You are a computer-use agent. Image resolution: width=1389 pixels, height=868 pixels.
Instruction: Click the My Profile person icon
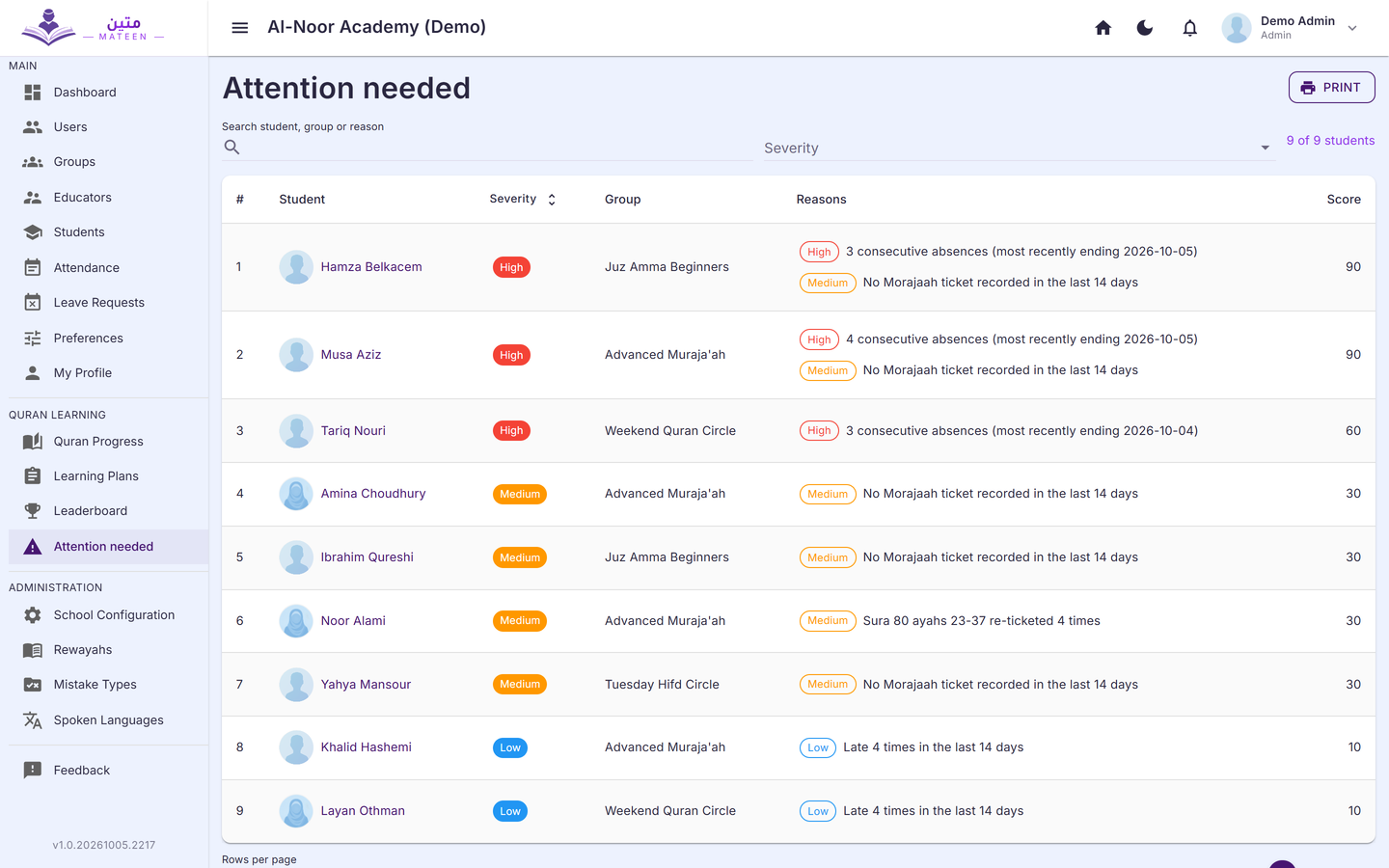pos(33,373)
